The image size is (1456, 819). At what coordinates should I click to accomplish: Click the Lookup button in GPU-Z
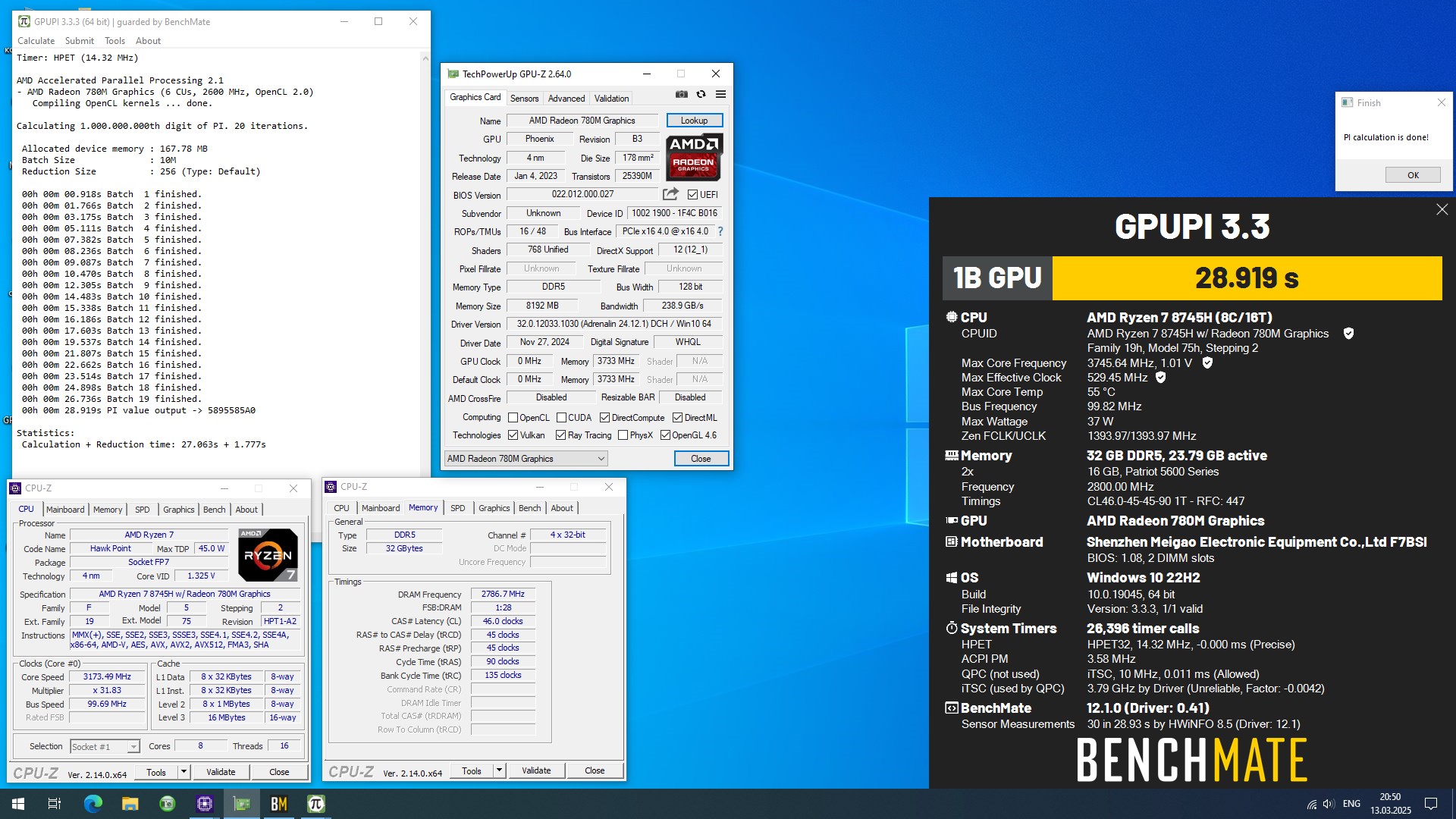click(694, 121)
